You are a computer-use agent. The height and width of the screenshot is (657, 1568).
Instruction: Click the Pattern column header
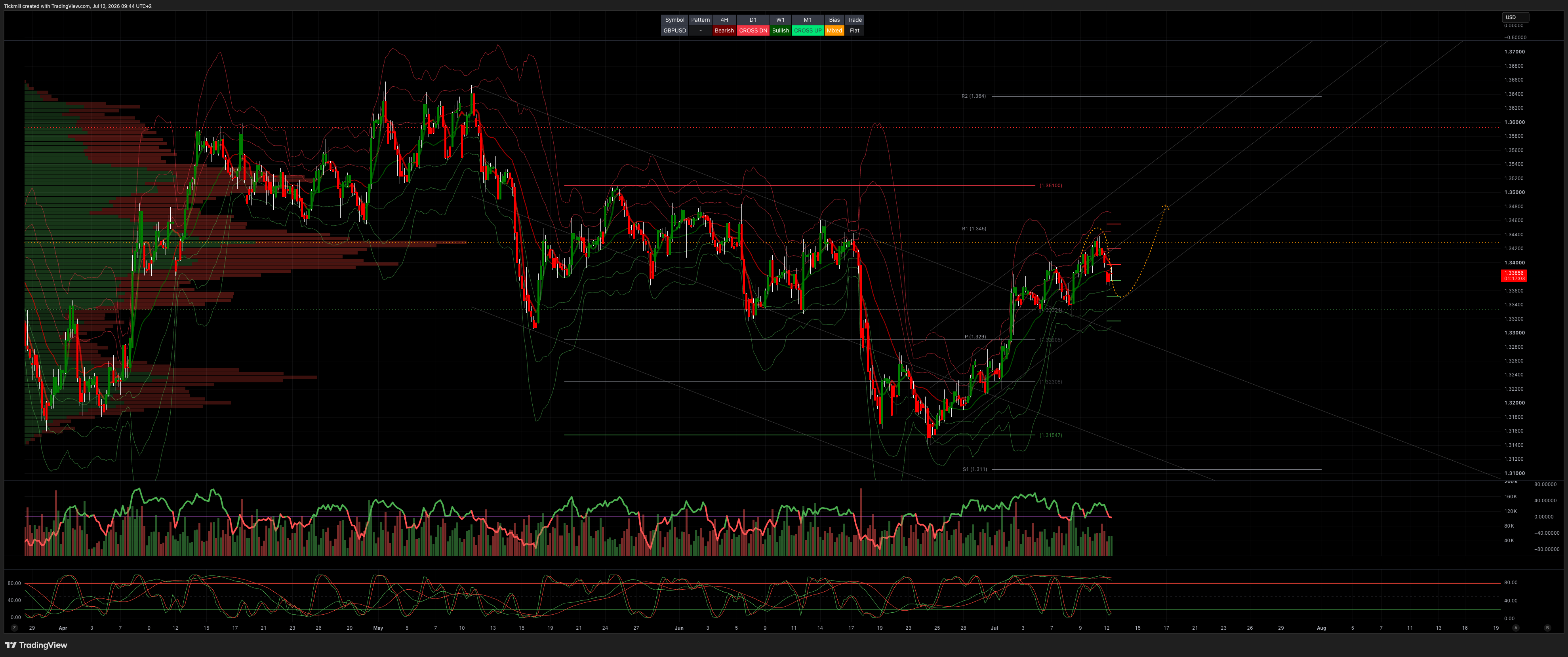(x=700, y=20)
